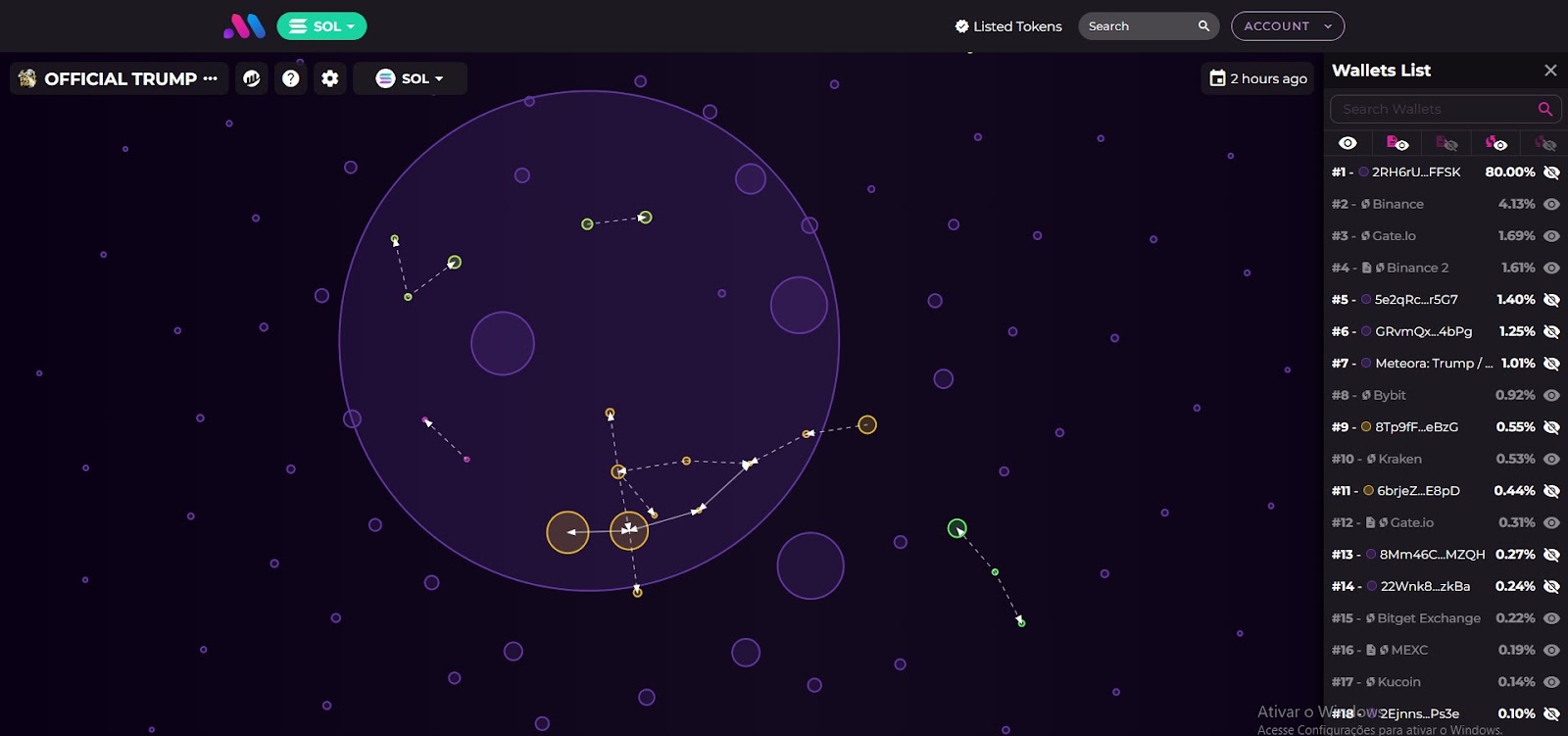Toggle visibility of #2 Binance wallet
Screen dimensions: 1568x736
tap(1551, 204)
